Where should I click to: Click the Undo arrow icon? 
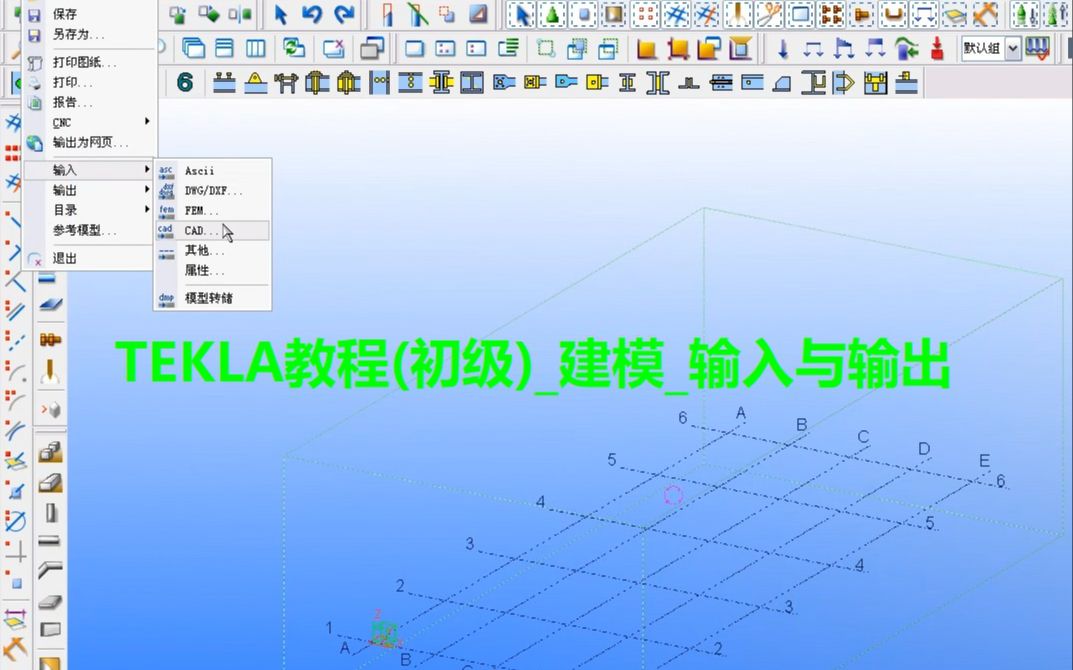[x=314, y=14]
